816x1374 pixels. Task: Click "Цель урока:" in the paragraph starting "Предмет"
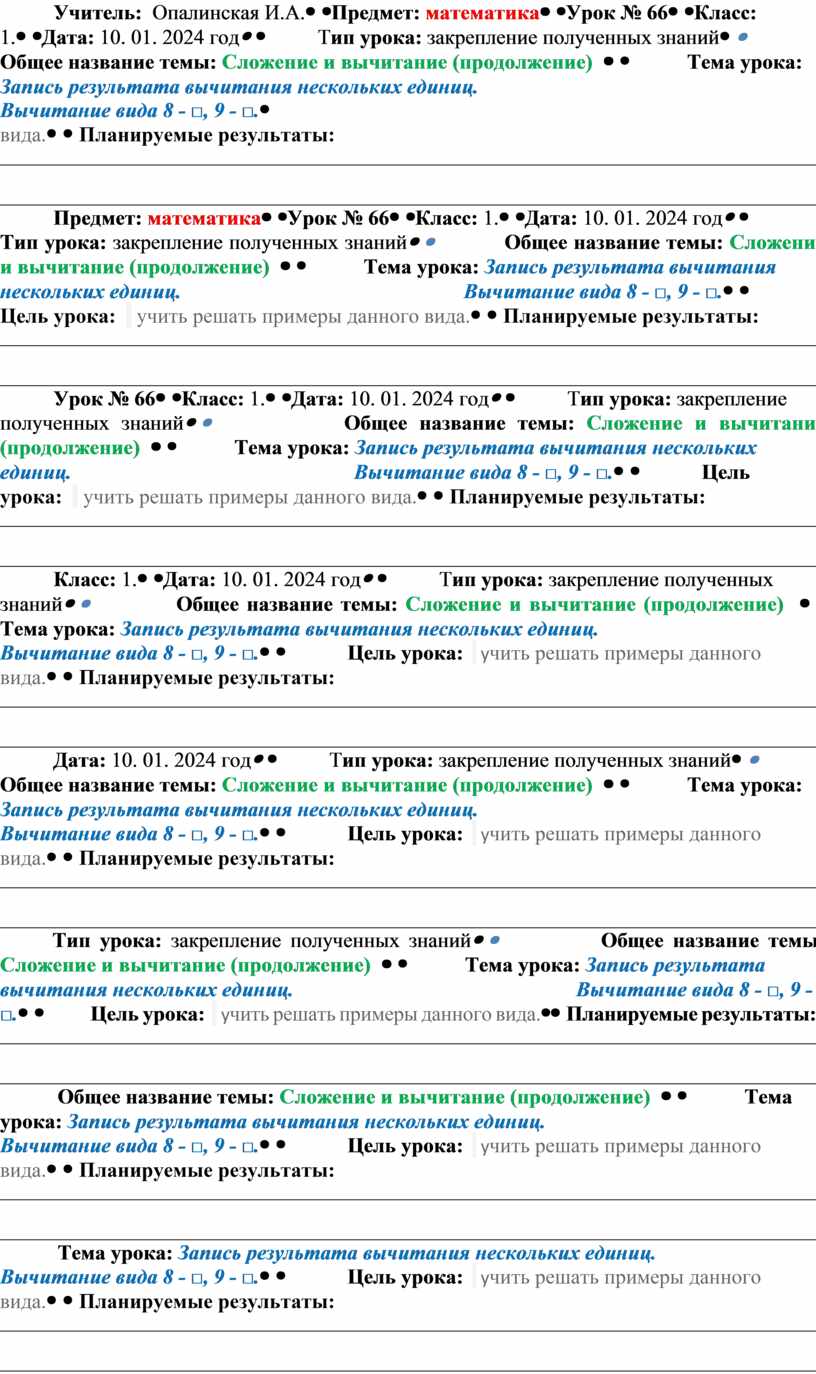click(58, 318)
